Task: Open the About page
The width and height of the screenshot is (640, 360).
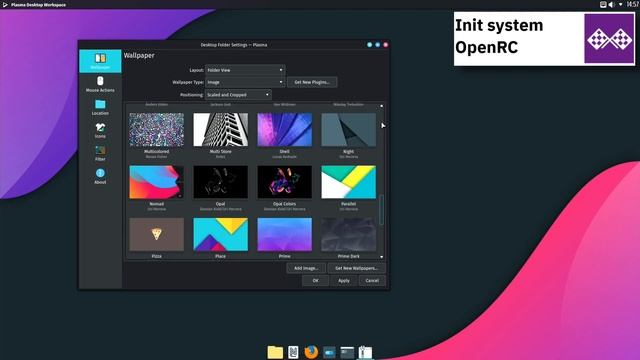Action: pyautogui.click(x=100, y=176)
